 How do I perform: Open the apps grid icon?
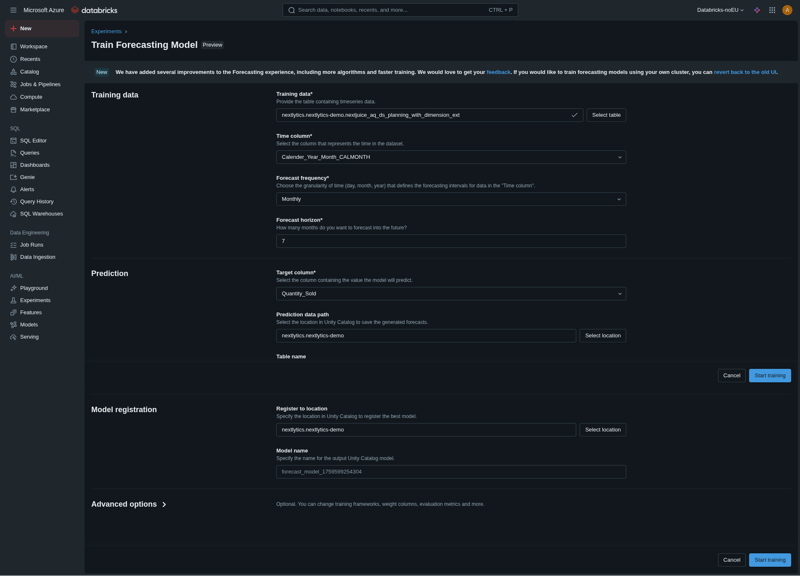coord(772,10)
